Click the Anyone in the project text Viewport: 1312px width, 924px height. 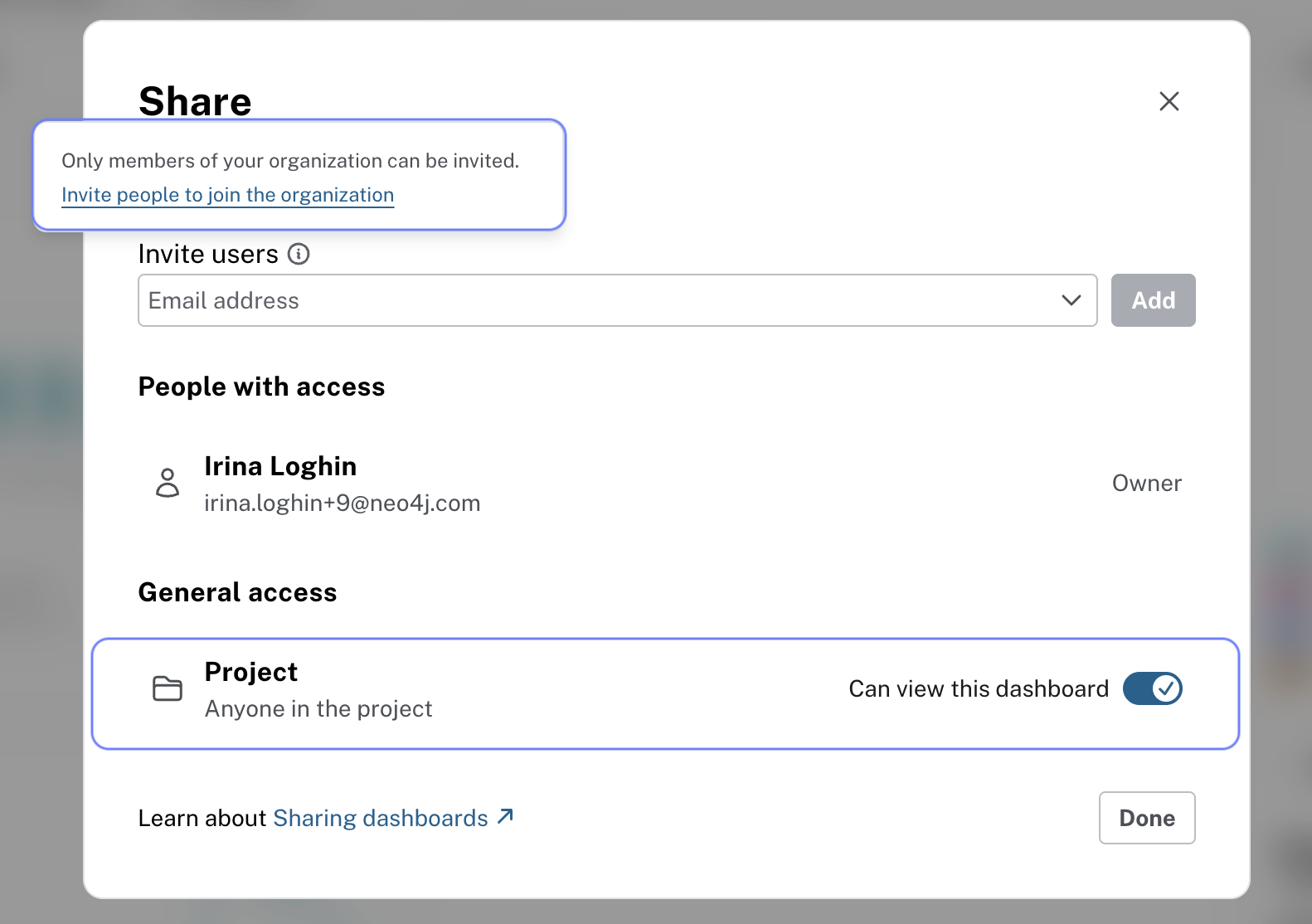318,708
